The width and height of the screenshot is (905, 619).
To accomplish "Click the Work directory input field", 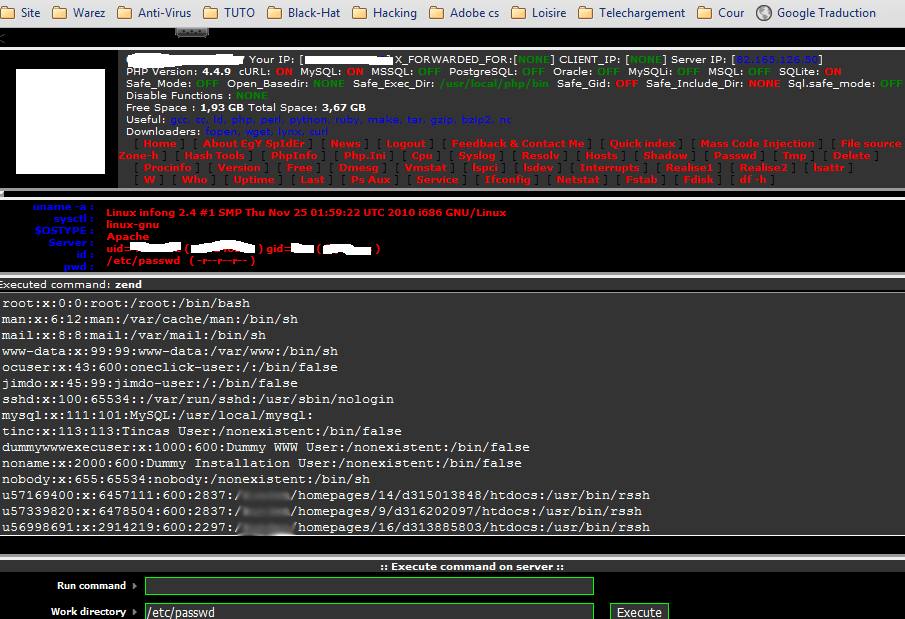I will (369, 611).
